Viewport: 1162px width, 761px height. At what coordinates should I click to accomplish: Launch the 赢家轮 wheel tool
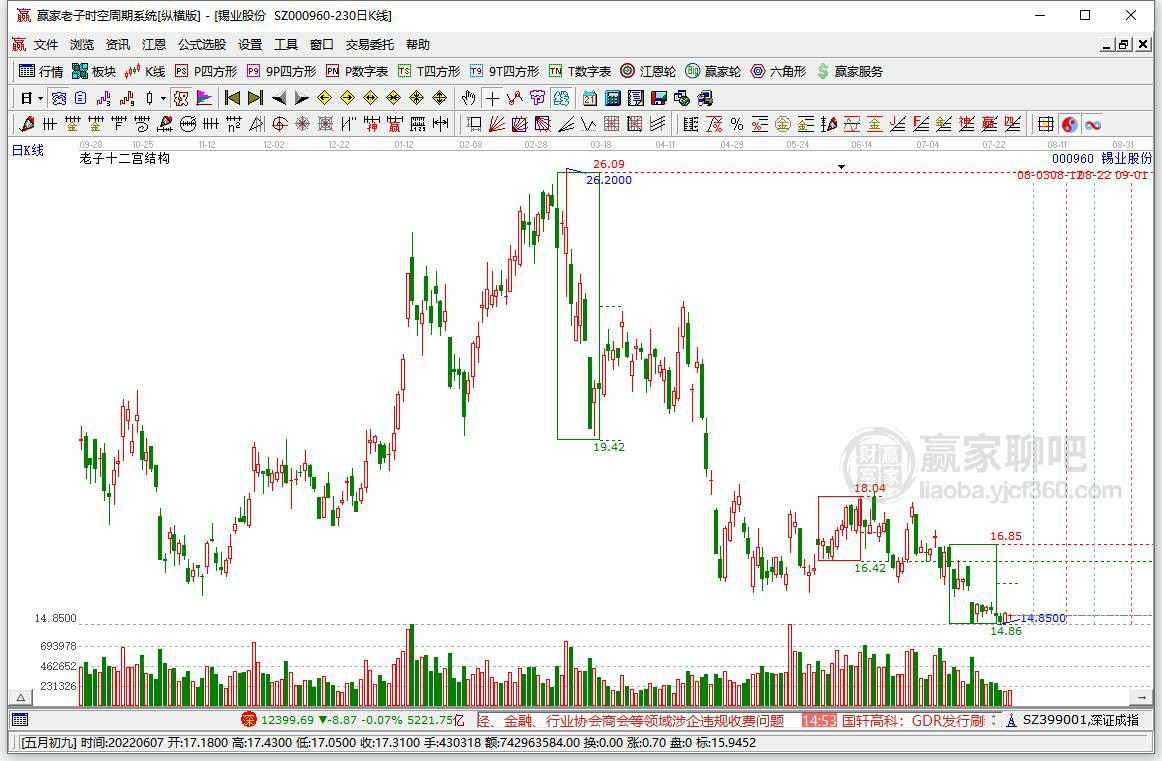(x=713, y=71)
